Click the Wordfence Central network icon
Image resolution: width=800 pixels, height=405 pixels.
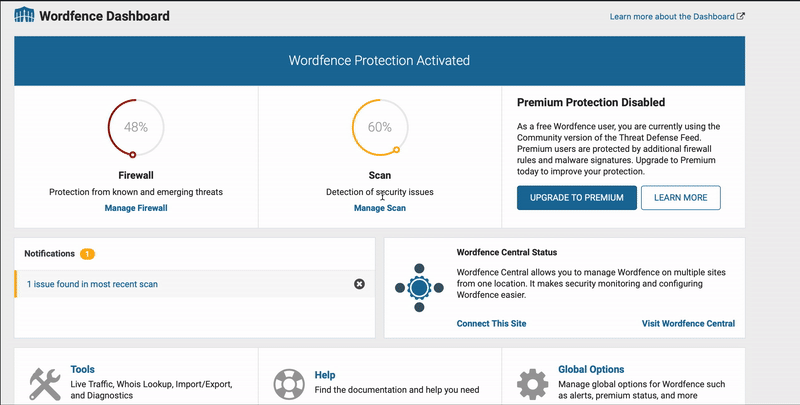[419, 288]
